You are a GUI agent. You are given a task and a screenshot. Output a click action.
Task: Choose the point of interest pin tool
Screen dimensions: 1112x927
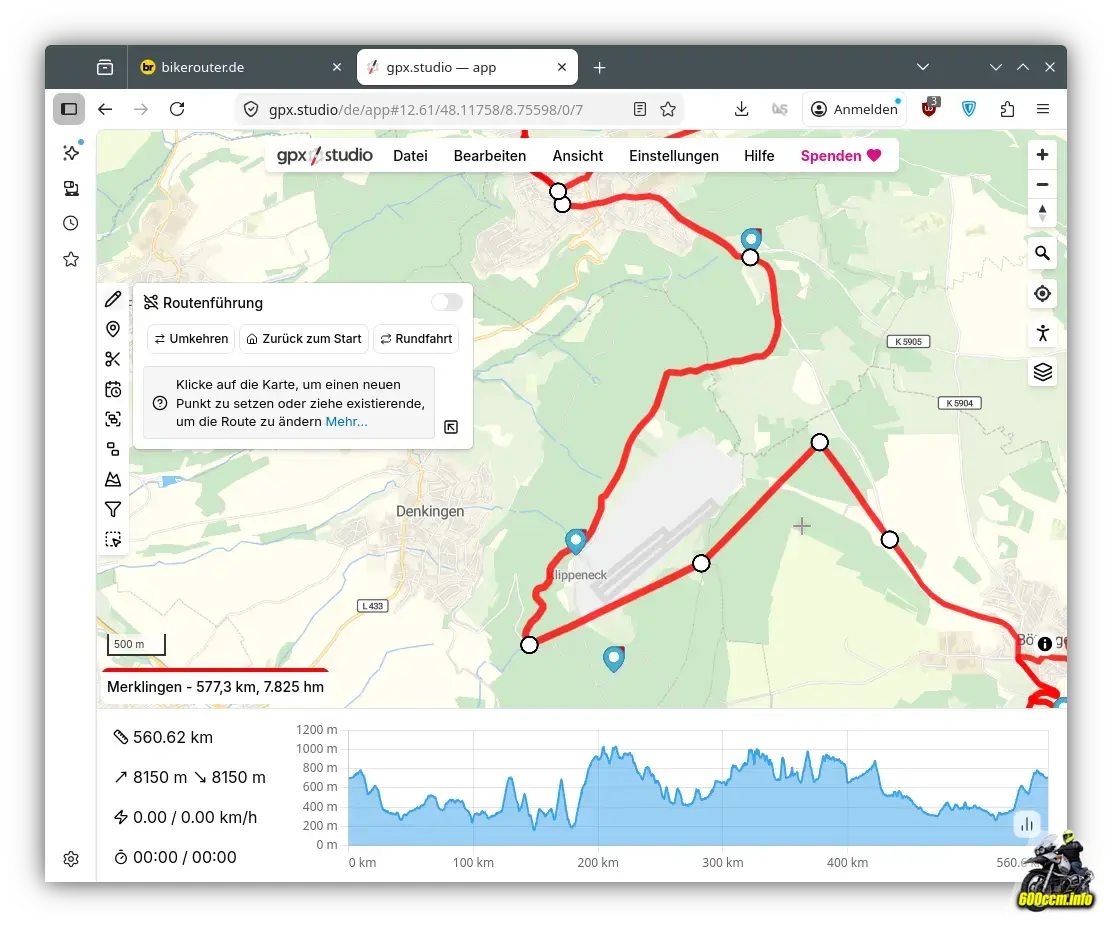tap(113, 329)
